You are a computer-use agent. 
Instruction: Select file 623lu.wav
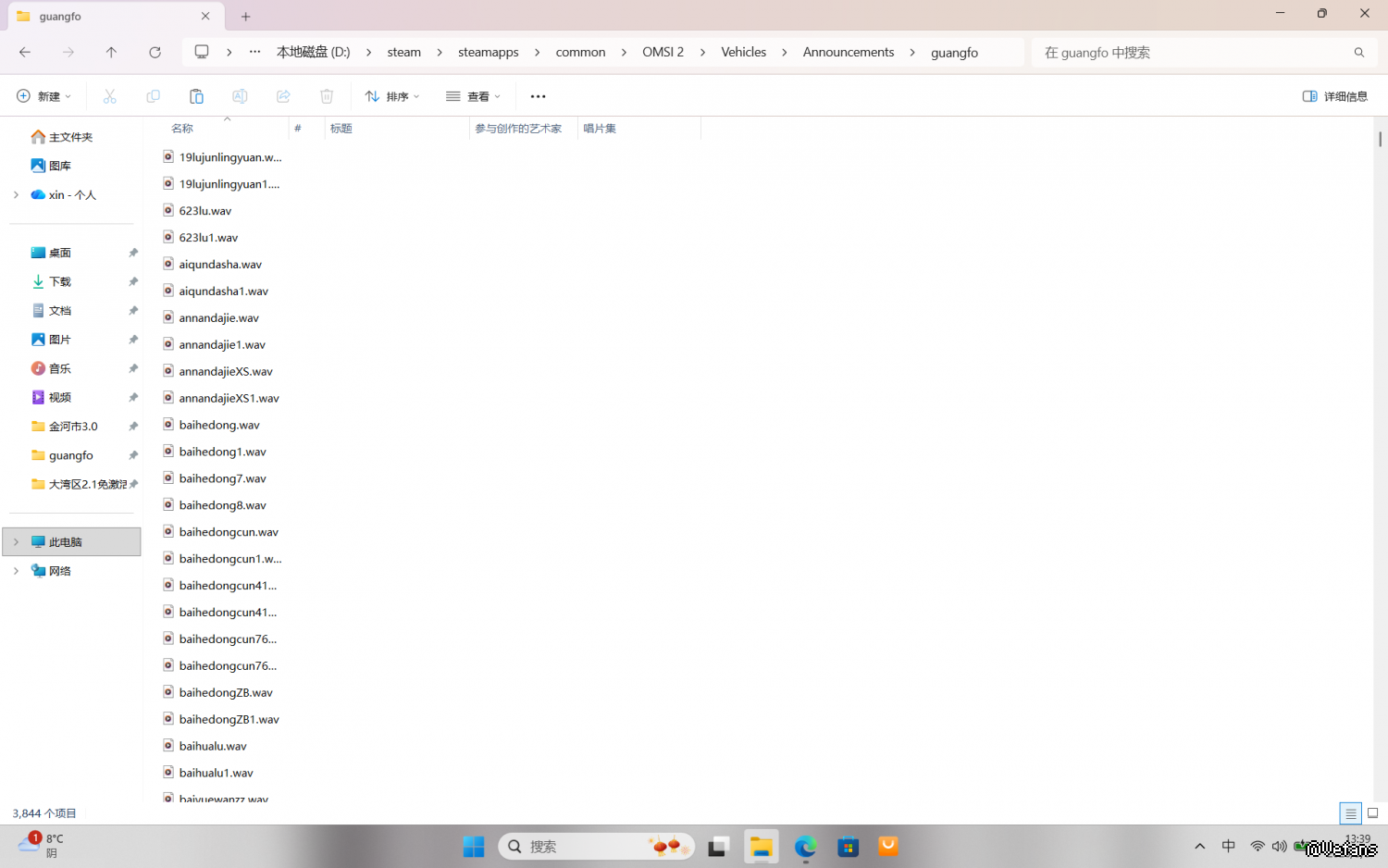pyautogui.click(x=205, y=211)
